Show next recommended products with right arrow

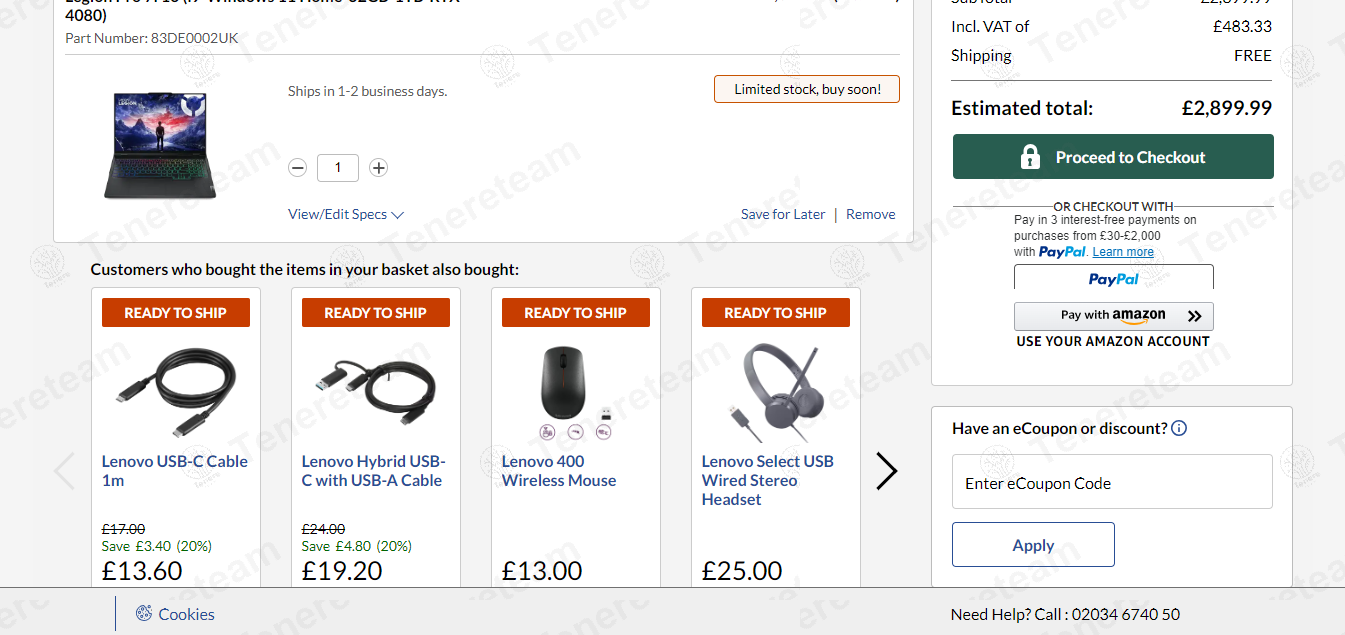(886, 471)
